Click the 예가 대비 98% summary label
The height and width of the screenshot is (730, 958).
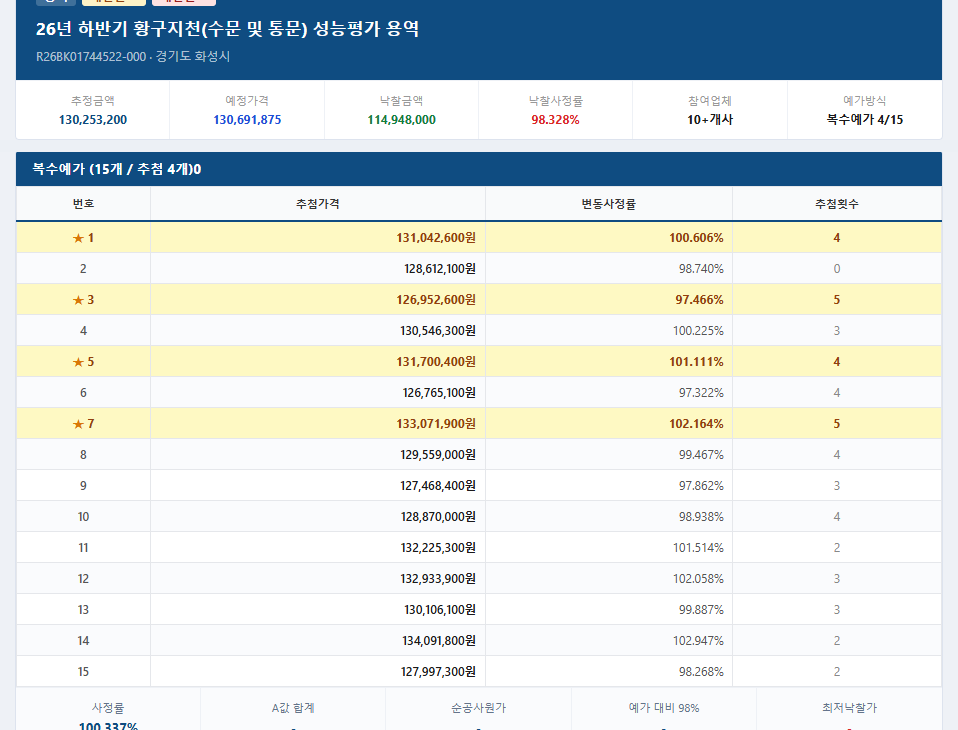tap(664, 708)
